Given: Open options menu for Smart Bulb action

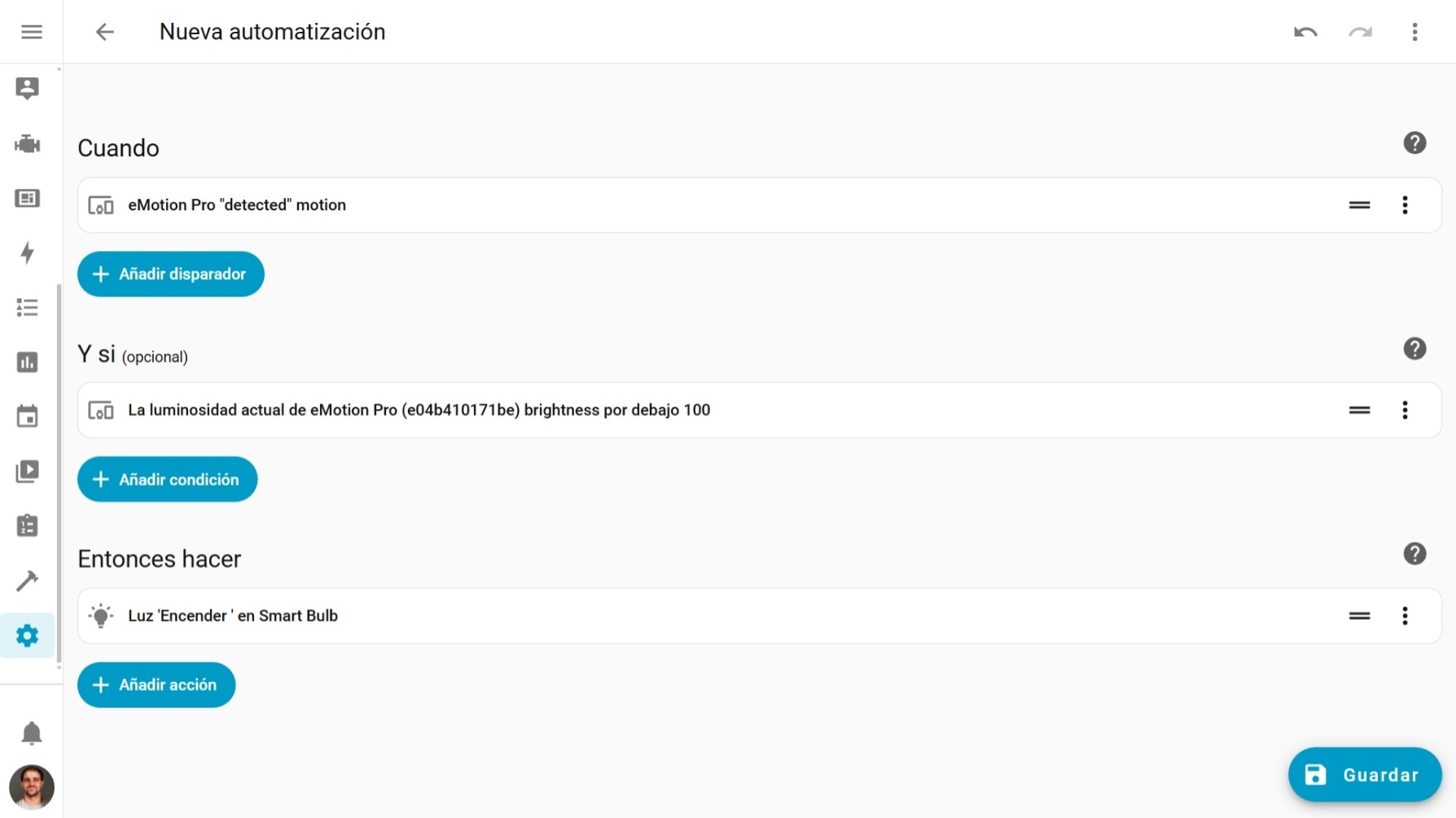Looking at the screenshot, I should click(x=1405, y=616).
